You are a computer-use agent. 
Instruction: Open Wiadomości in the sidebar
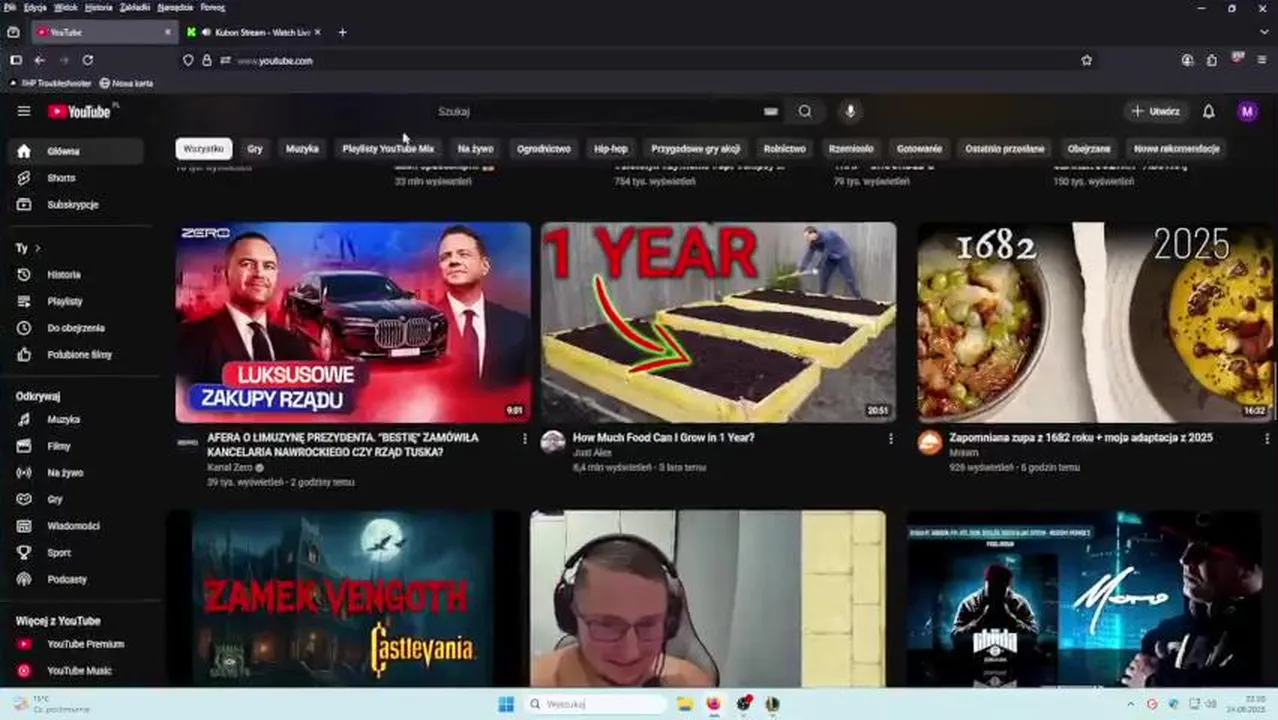(x=76, y=525)
